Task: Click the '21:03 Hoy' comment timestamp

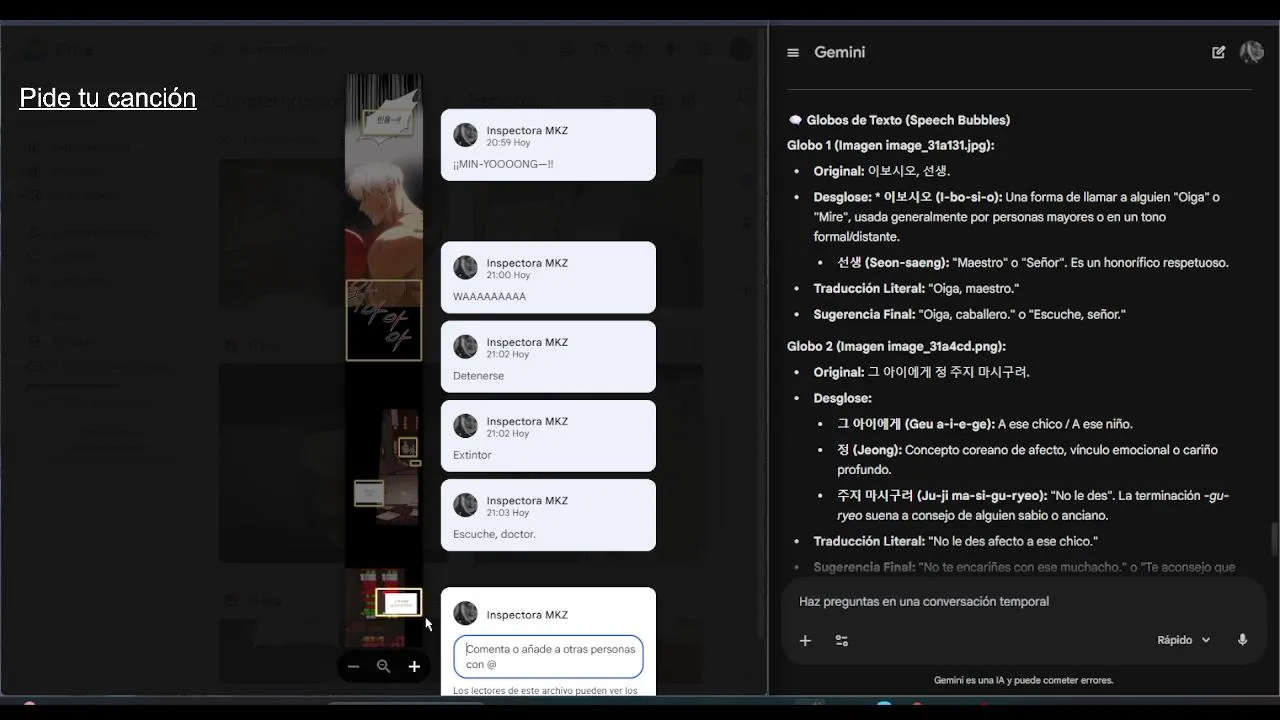Action: pyautogui.click(x=508, y=513)
